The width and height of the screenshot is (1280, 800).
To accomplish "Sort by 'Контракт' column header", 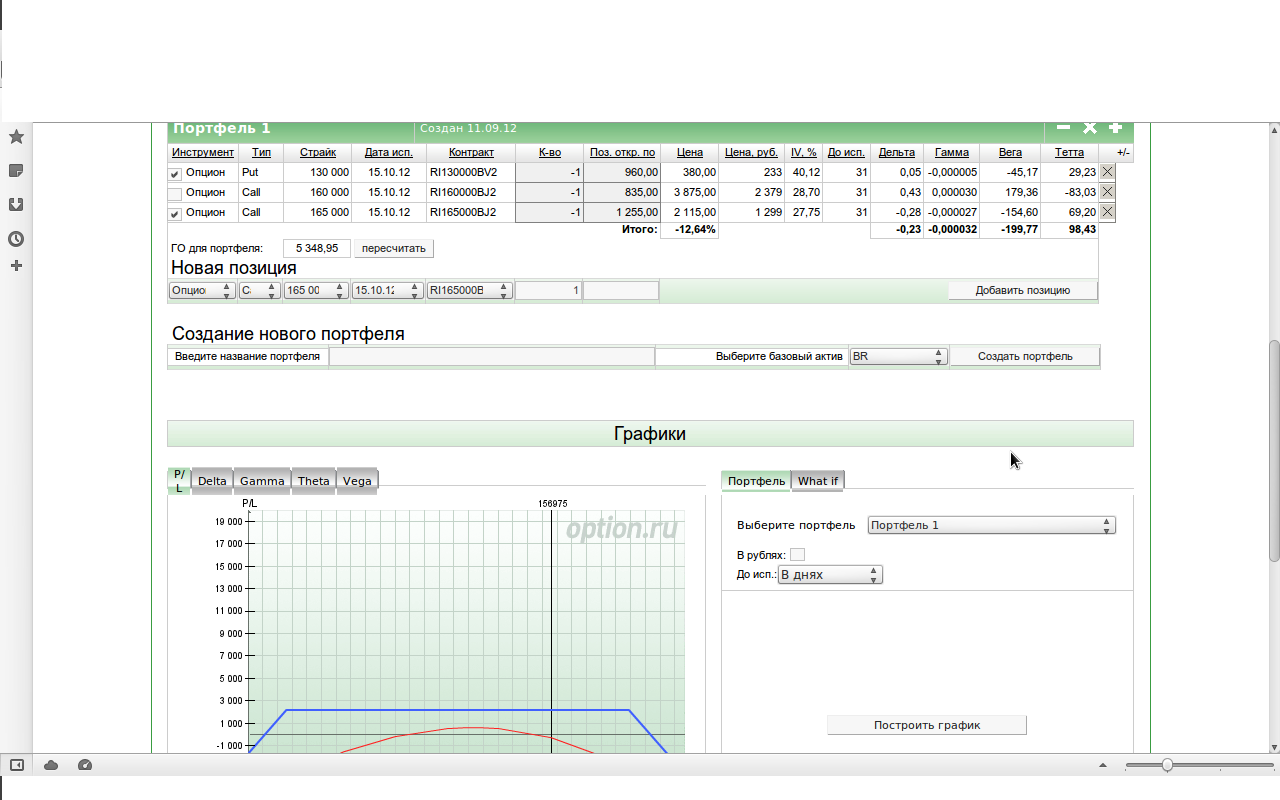I will pos(471,152).
